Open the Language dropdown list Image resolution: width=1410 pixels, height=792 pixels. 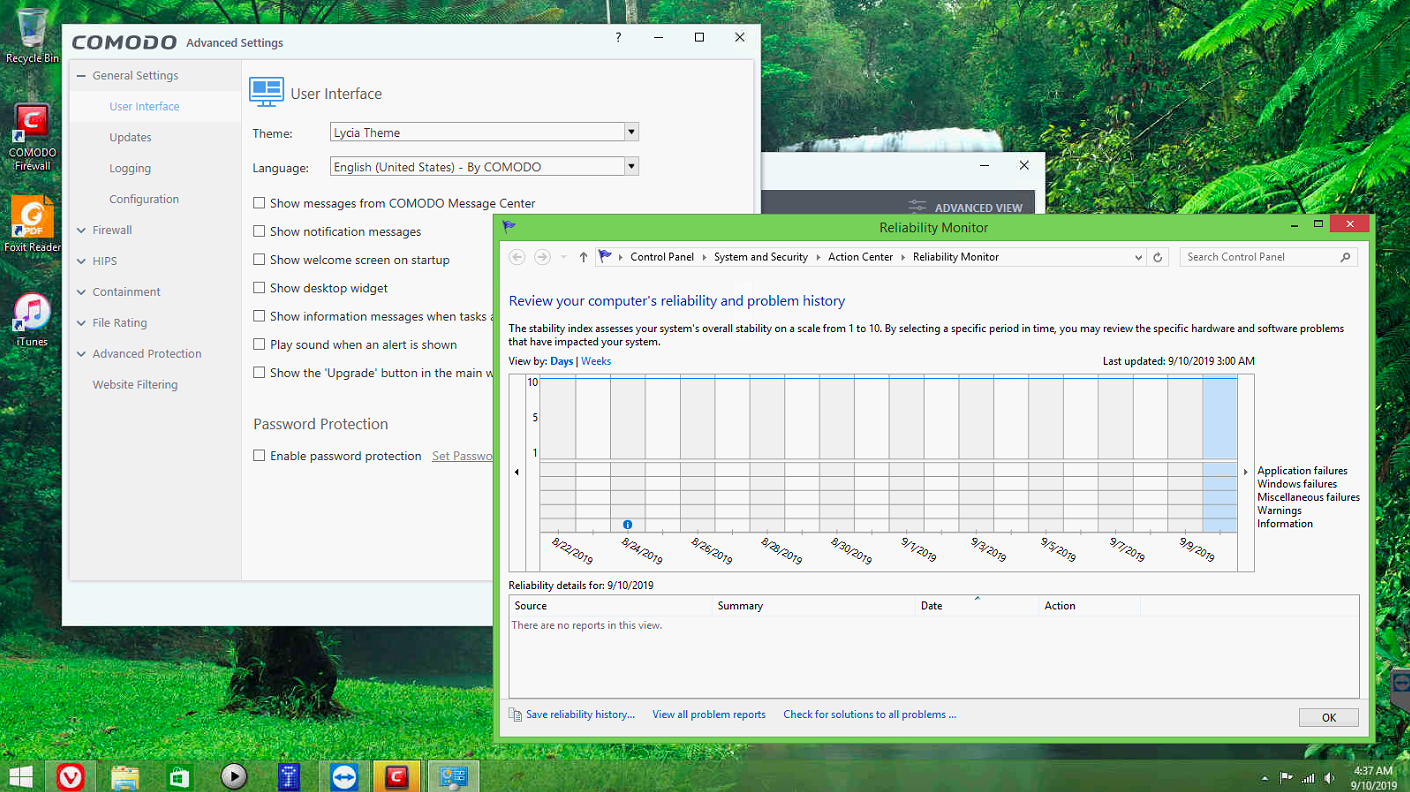pos(630,167)
